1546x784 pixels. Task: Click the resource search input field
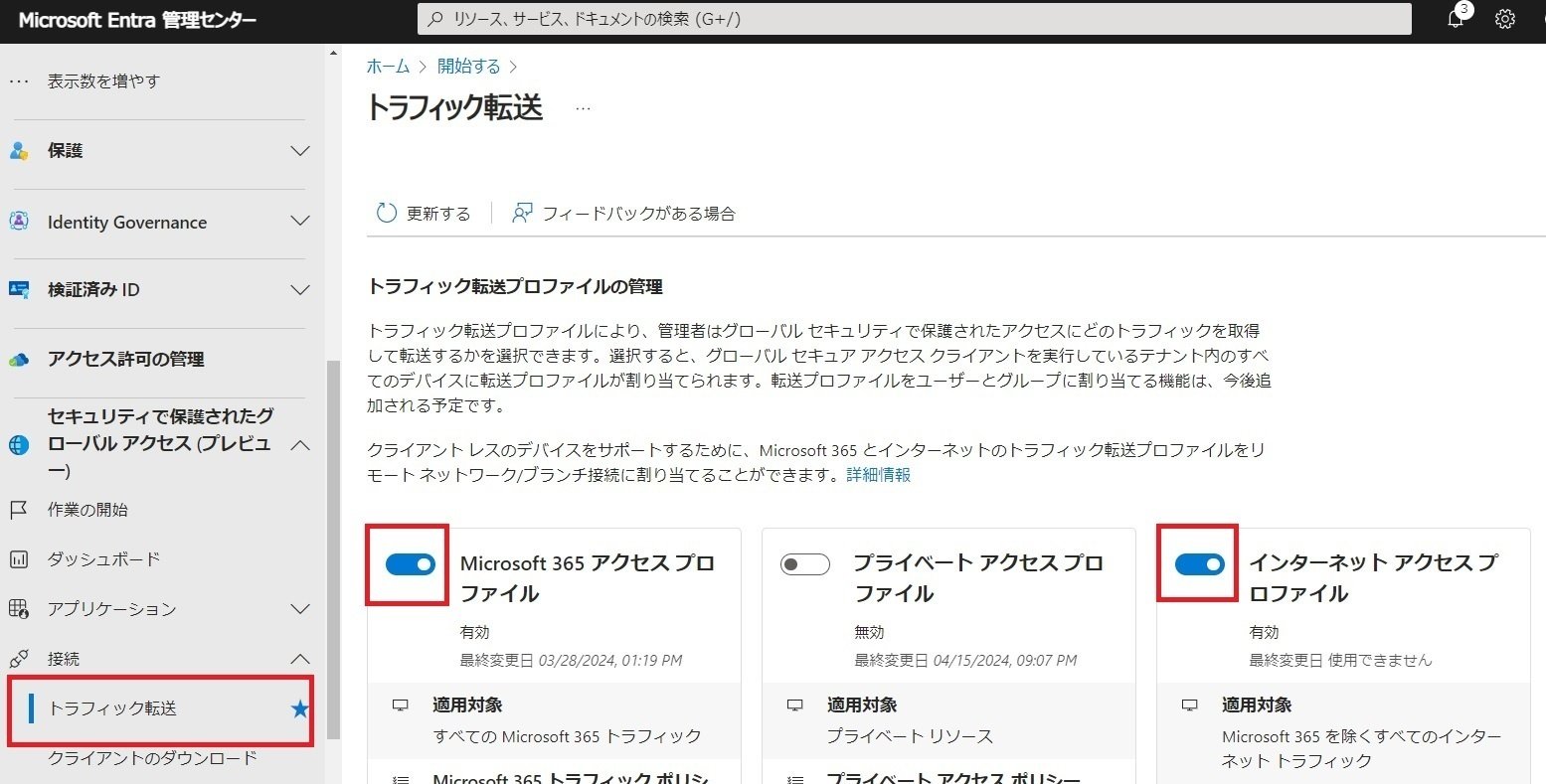click(914, 19)
